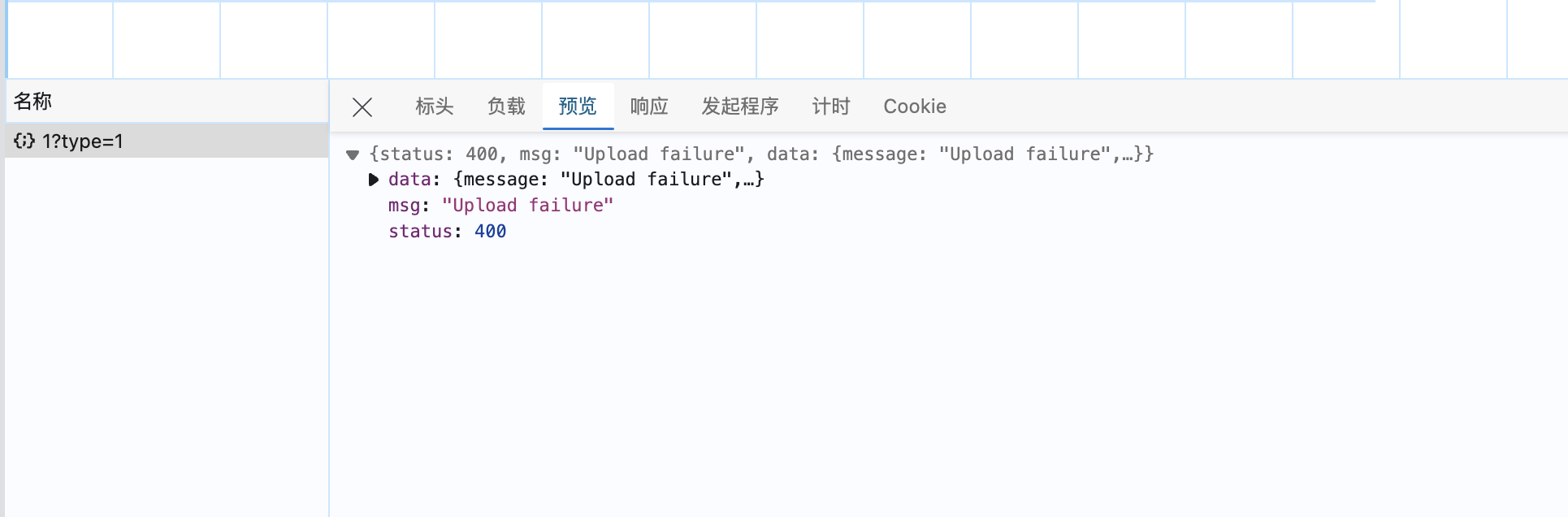Click the root object summary line text

pos(761,154)
